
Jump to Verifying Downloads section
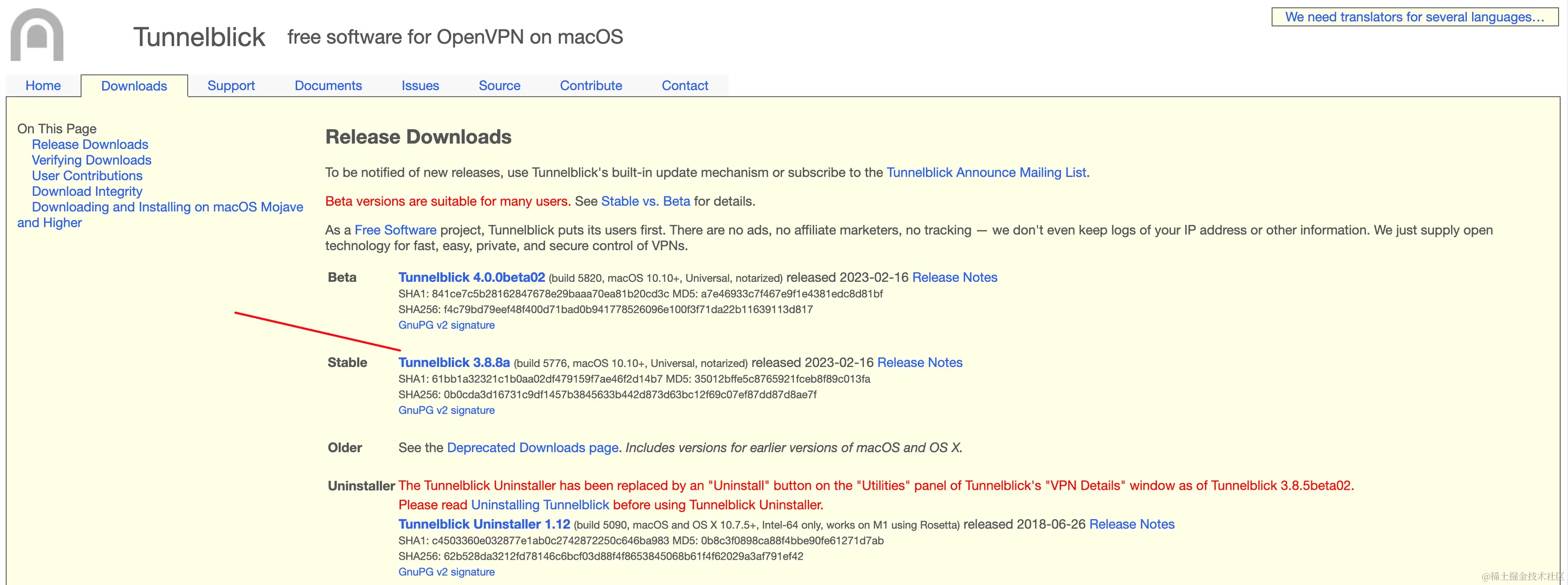(x=91, y=160)
